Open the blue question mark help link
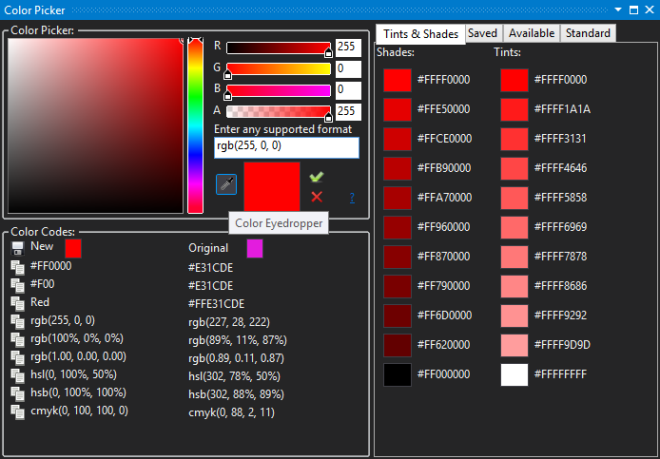This screenshot has width=660, height=459. 351,198
